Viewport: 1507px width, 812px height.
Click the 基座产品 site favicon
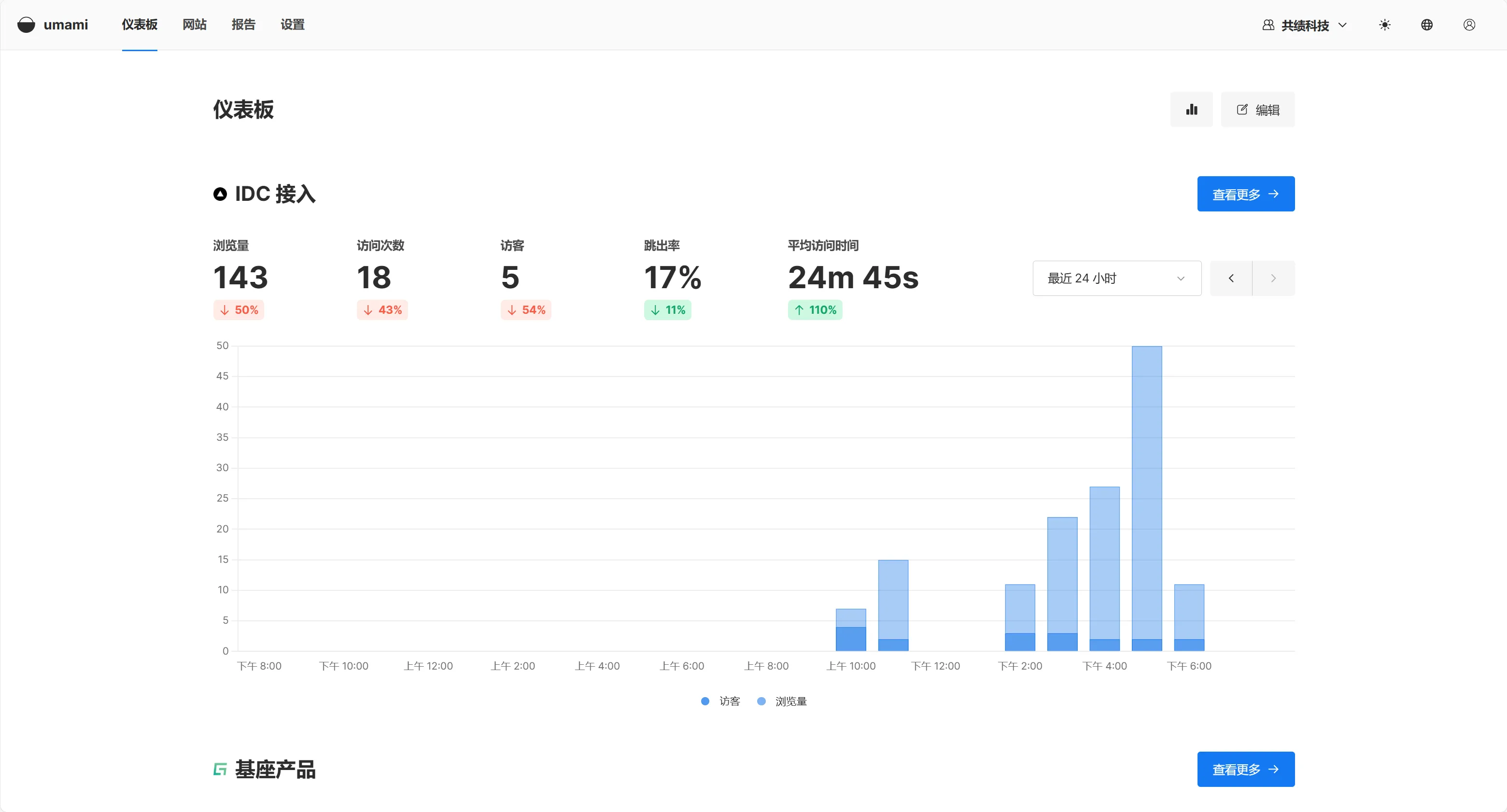point(220,770)
